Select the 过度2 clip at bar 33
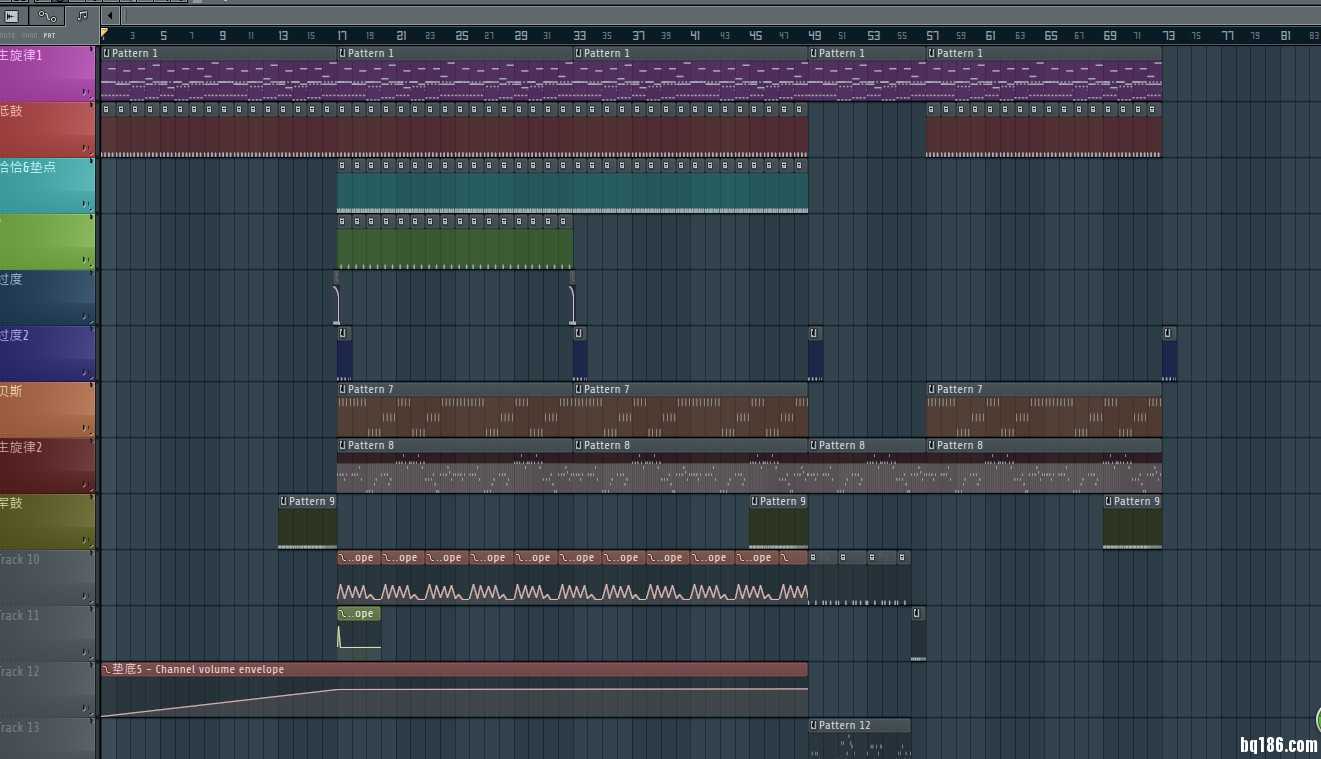 [x=580, y=353]
